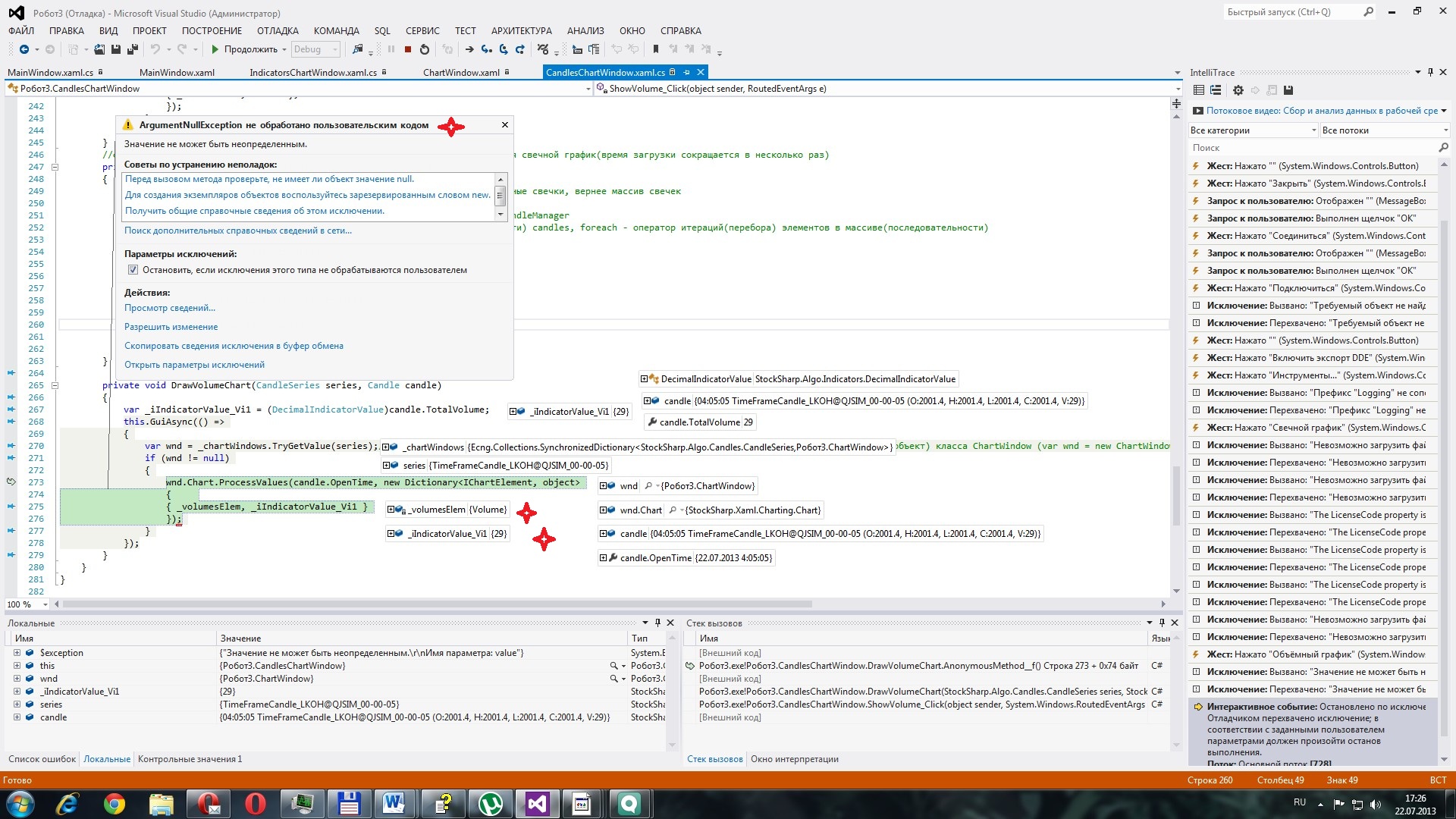Click 'Просмотр сведений...' link

(x=170, y=308)
